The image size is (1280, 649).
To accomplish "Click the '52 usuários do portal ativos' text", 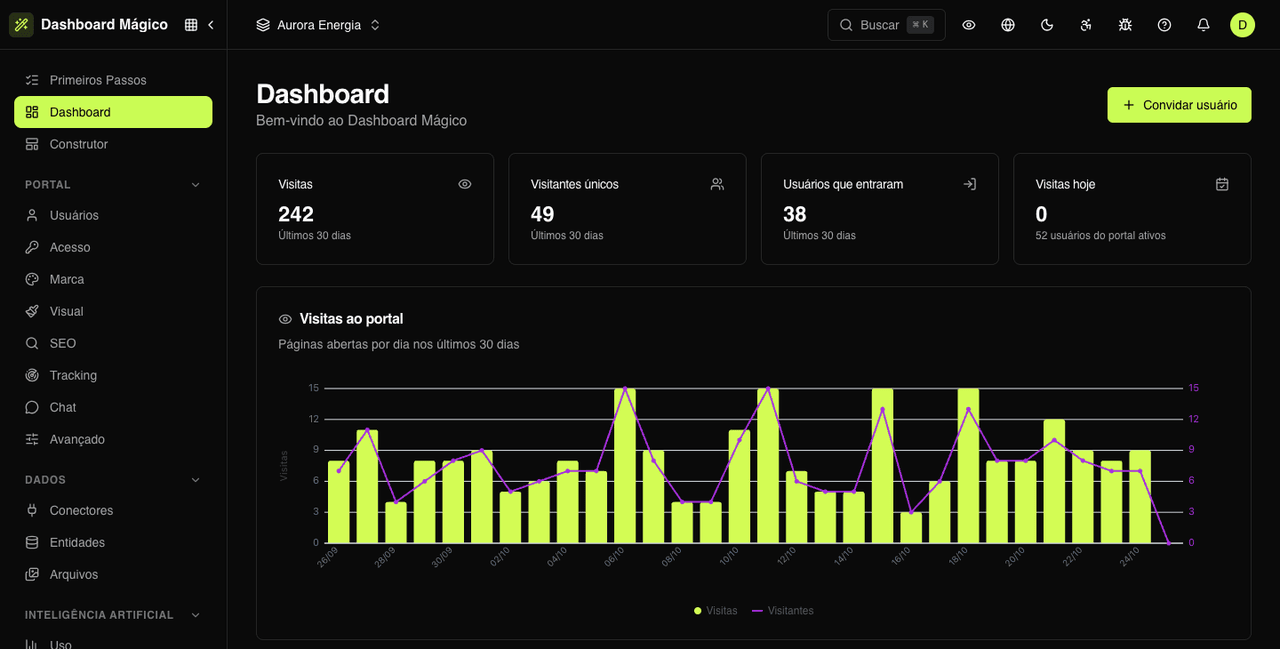I will tap(1101, 236).
